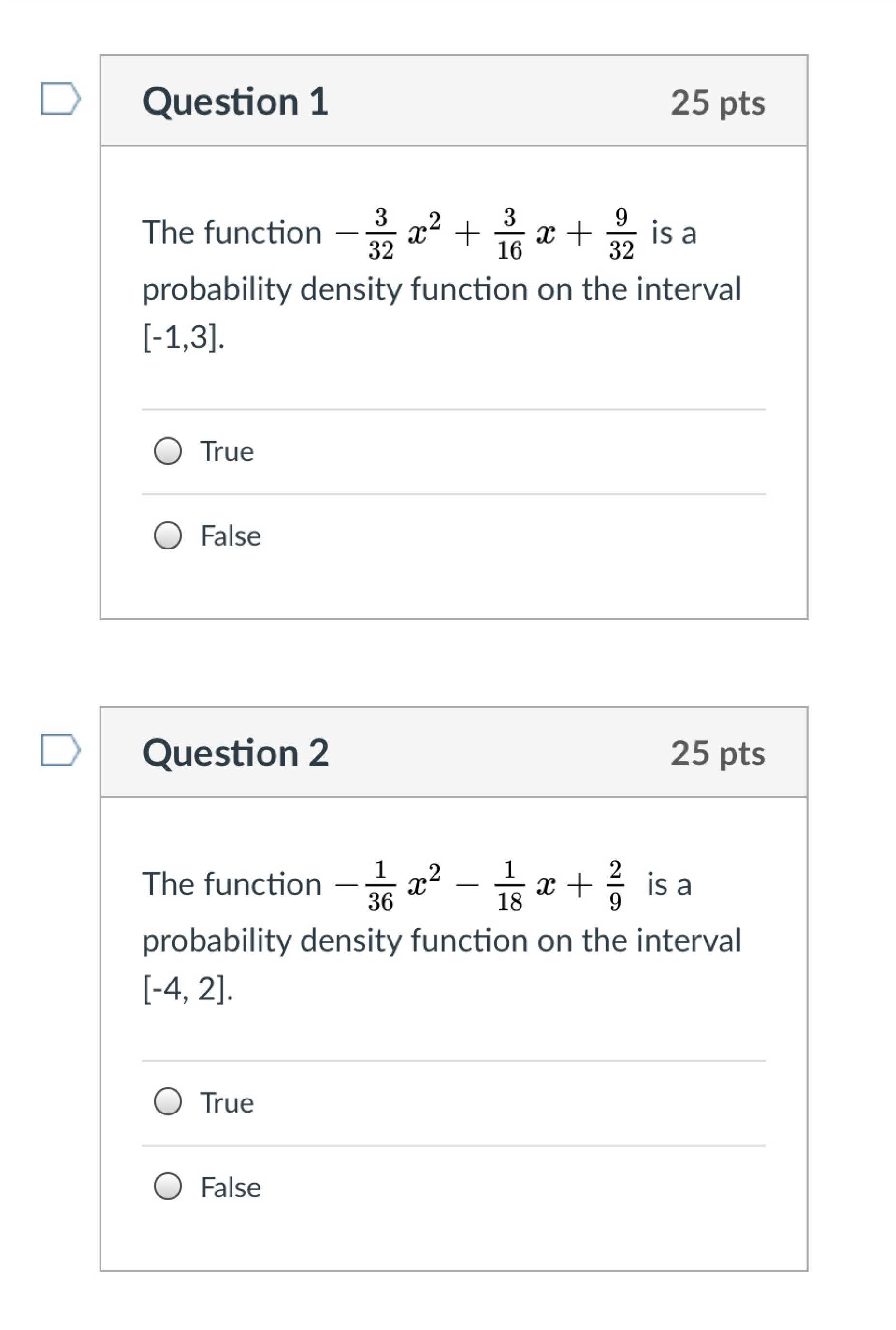Click the "True" answer label in Question 2
The image size is (896, 1330).
pos(227,1102)
